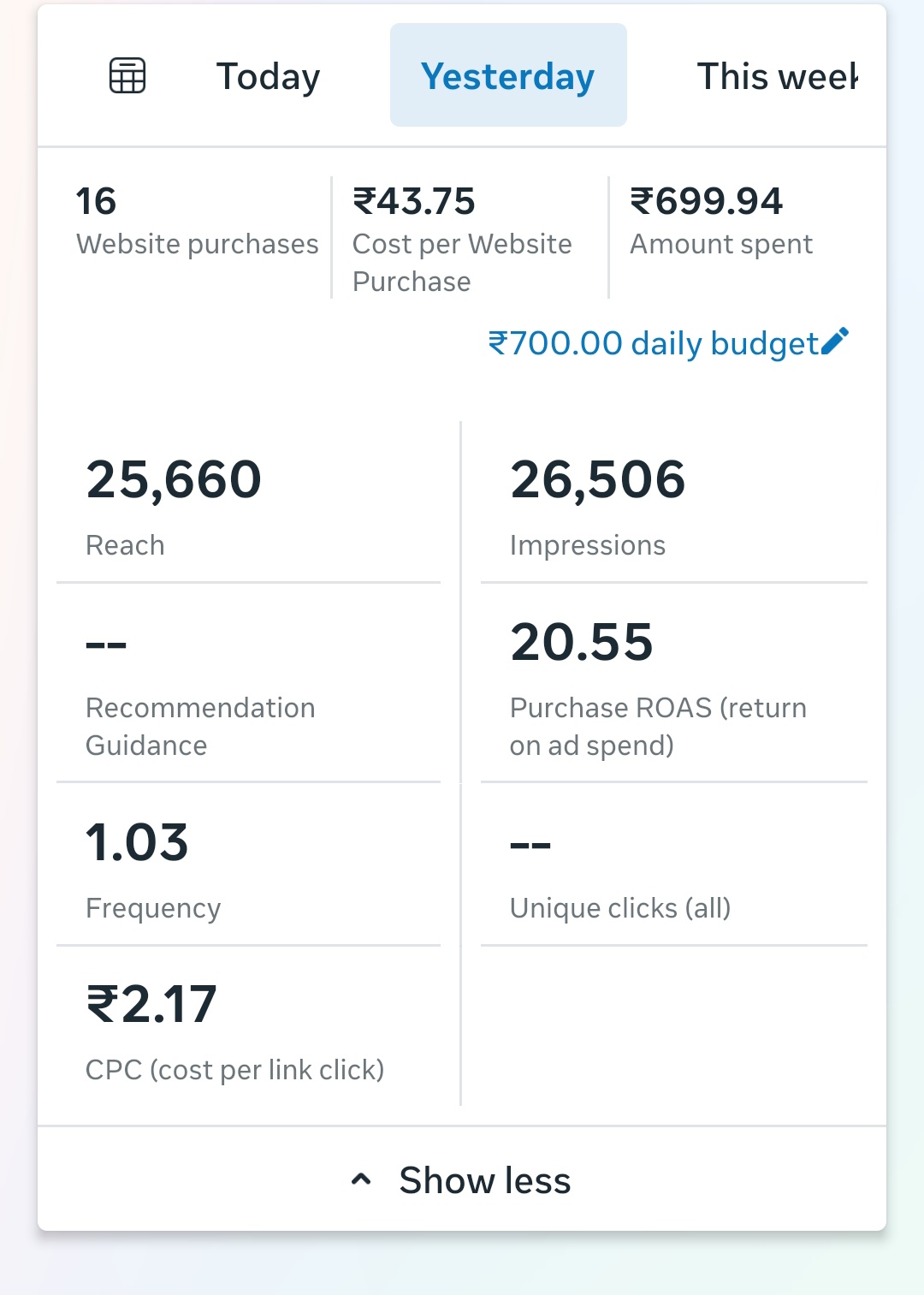Tap the Unique clicks (all) tile
Viewport: 924px width, 1295px height.
tap(673, 866)
